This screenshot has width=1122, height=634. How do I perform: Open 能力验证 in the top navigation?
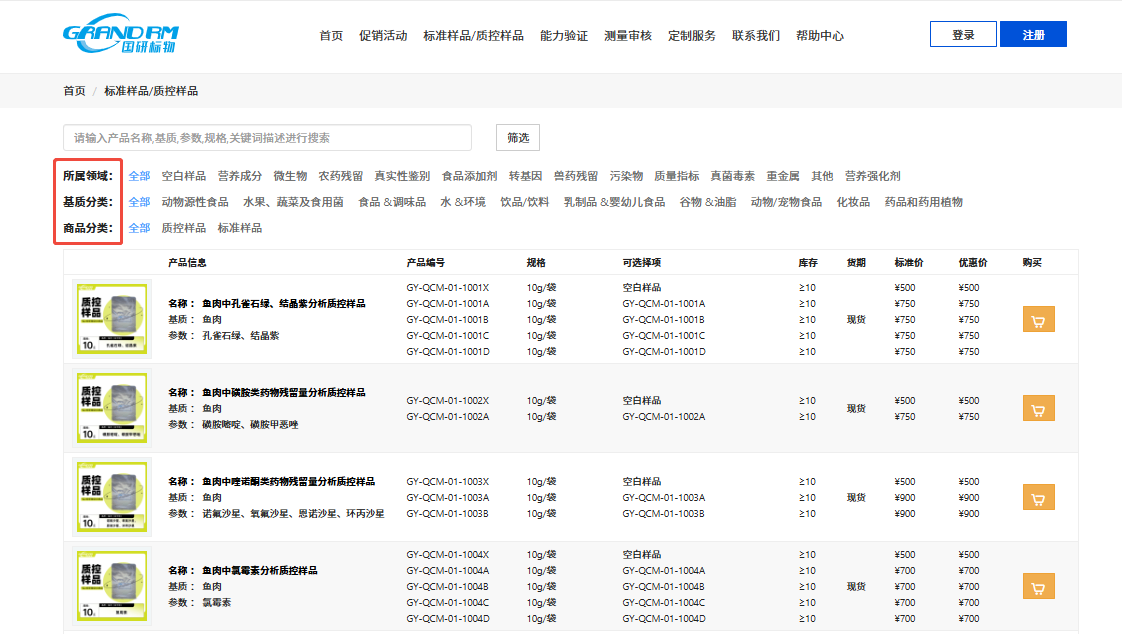[564, 36]
